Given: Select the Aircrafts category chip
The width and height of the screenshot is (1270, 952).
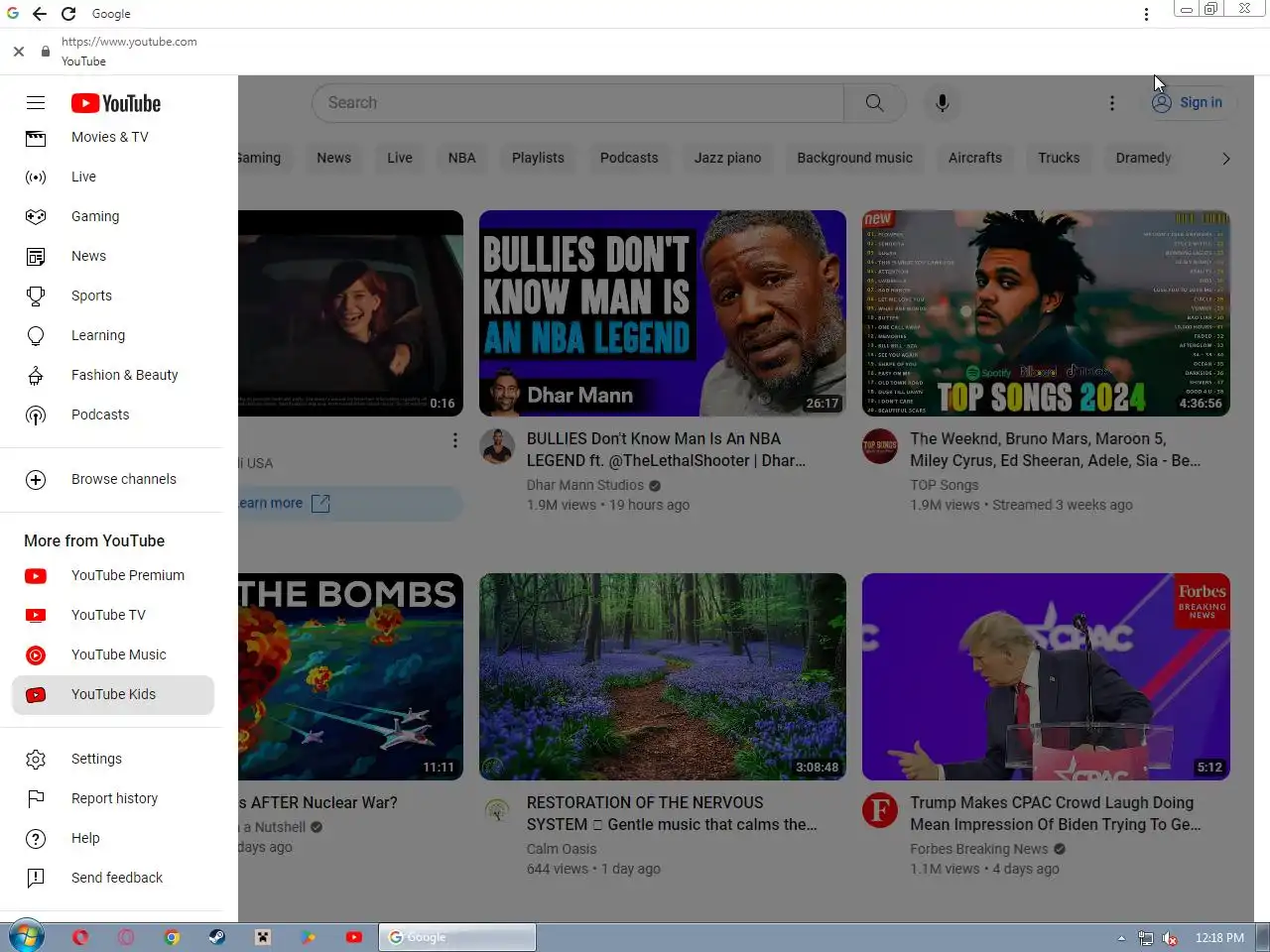Looking at the screenshot, I should pyautogui.click(x=975, y=158).
